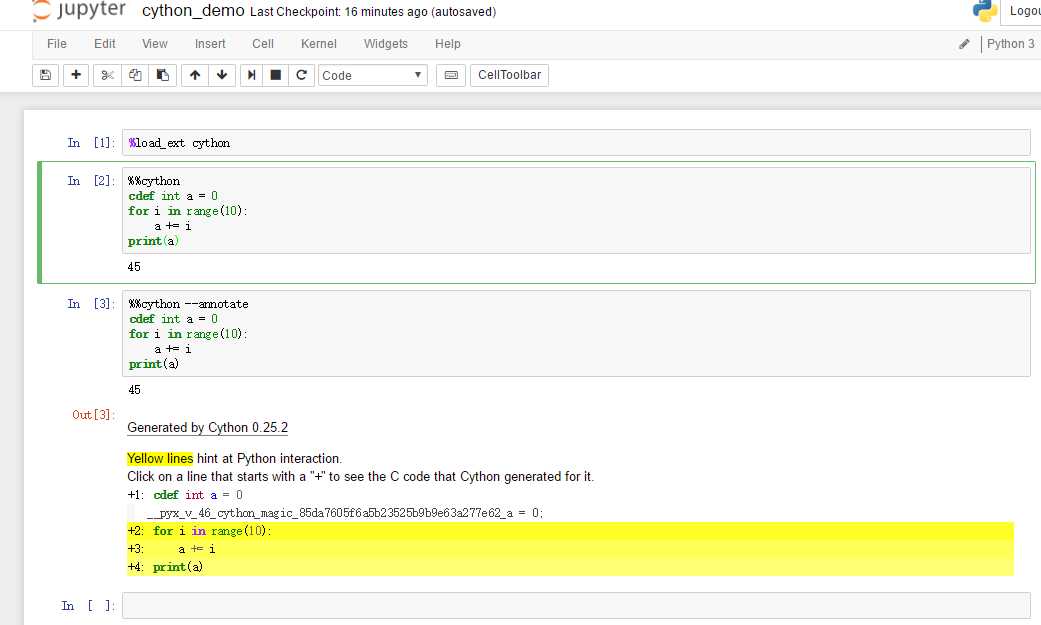Click into the empty last code cell
The width and height of the screenshot is (1041, 625).
(x=576, y=605)
